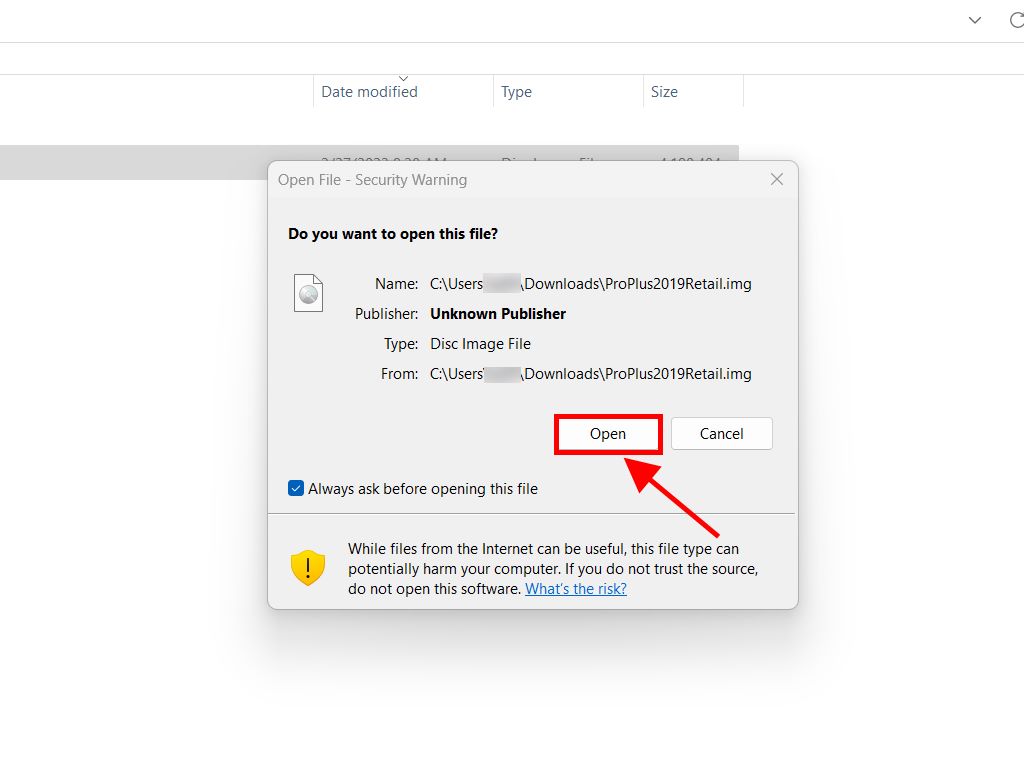Click the dialog close X icon
The image size is (1024, 768).
[777, 179]
